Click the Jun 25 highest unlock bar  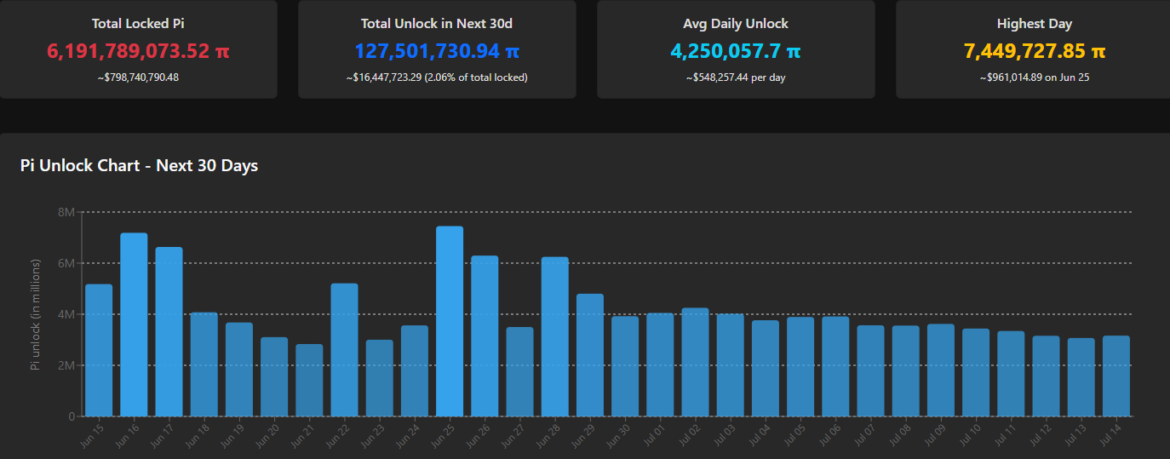tap(449, 321)
